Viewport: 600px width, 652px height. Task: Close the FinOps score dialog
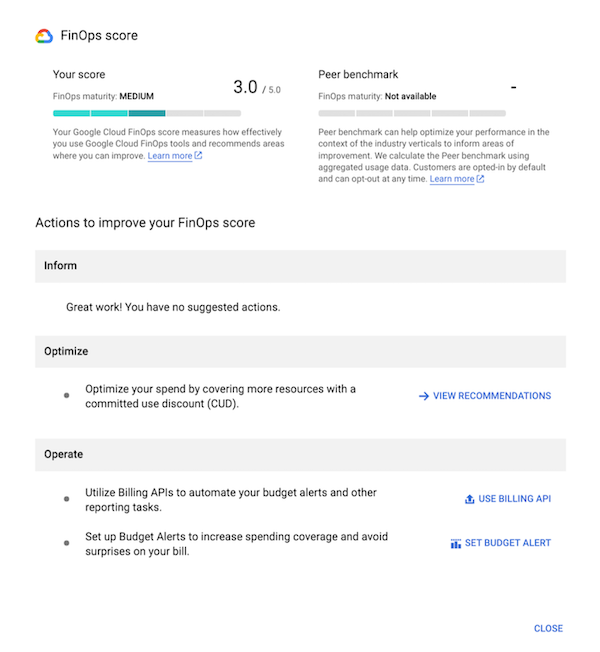548,629
